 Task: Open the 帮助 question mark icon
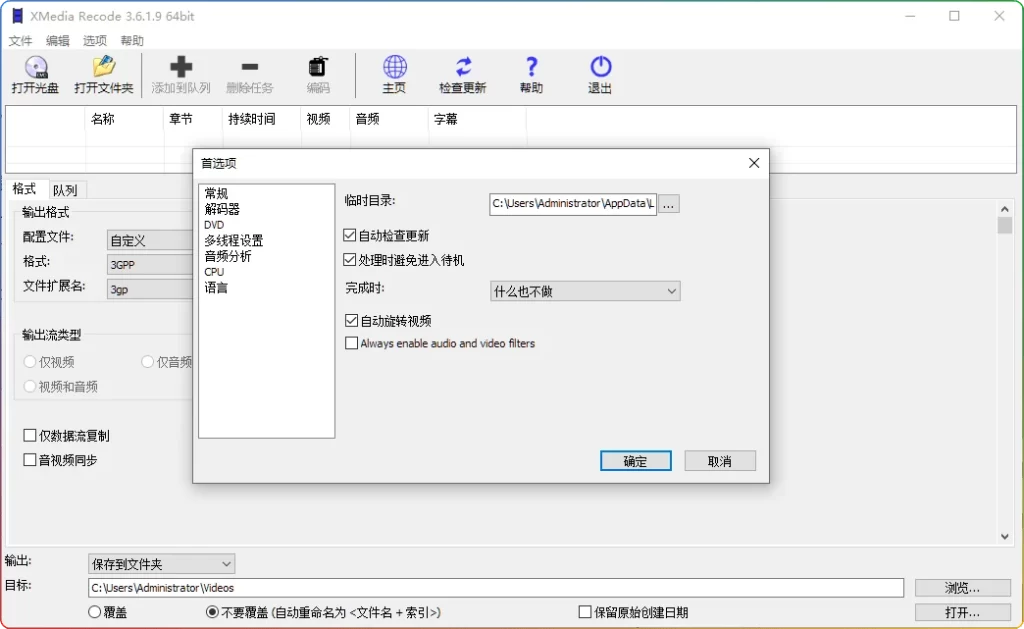click(x=531, y=68)
